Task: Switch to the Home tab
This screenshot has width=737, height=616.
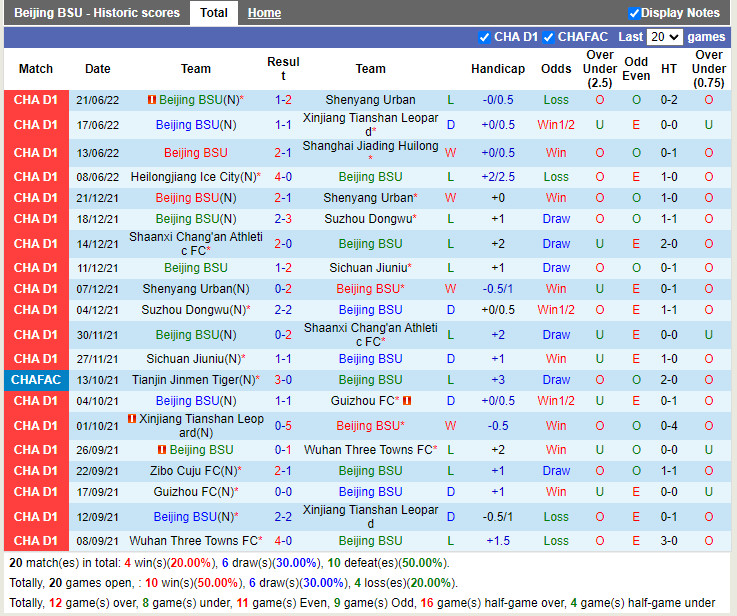Action: (264, 13)
